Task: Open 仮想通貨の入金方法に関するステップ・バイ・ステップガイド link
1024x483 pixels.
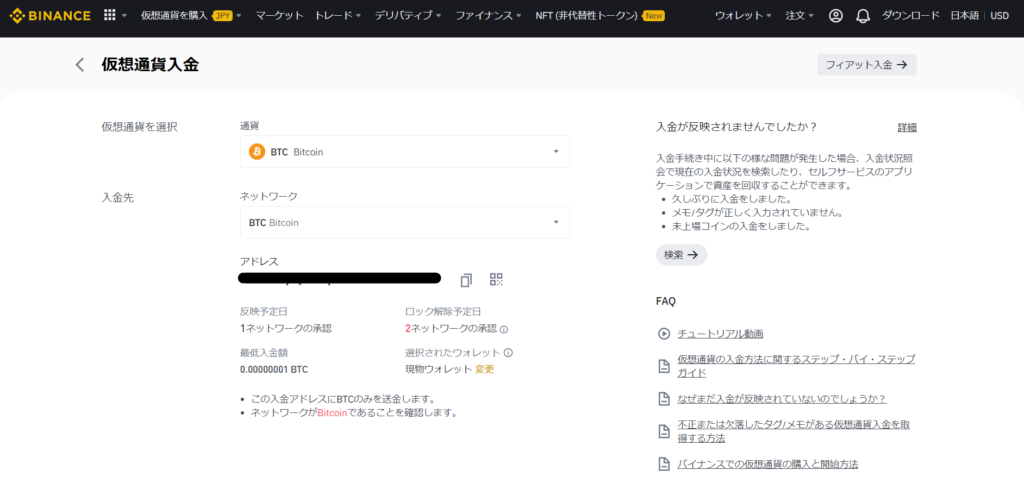Action: (796, 366)
